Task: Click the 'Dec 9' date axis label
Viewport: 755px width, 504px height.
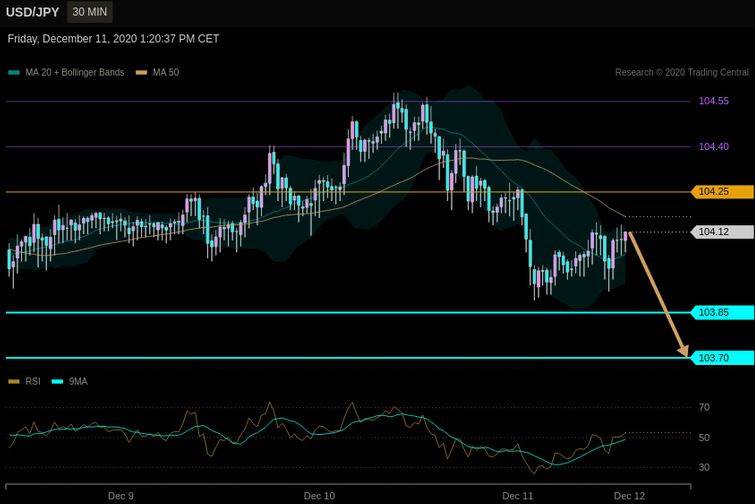Action: pos(121,496)
